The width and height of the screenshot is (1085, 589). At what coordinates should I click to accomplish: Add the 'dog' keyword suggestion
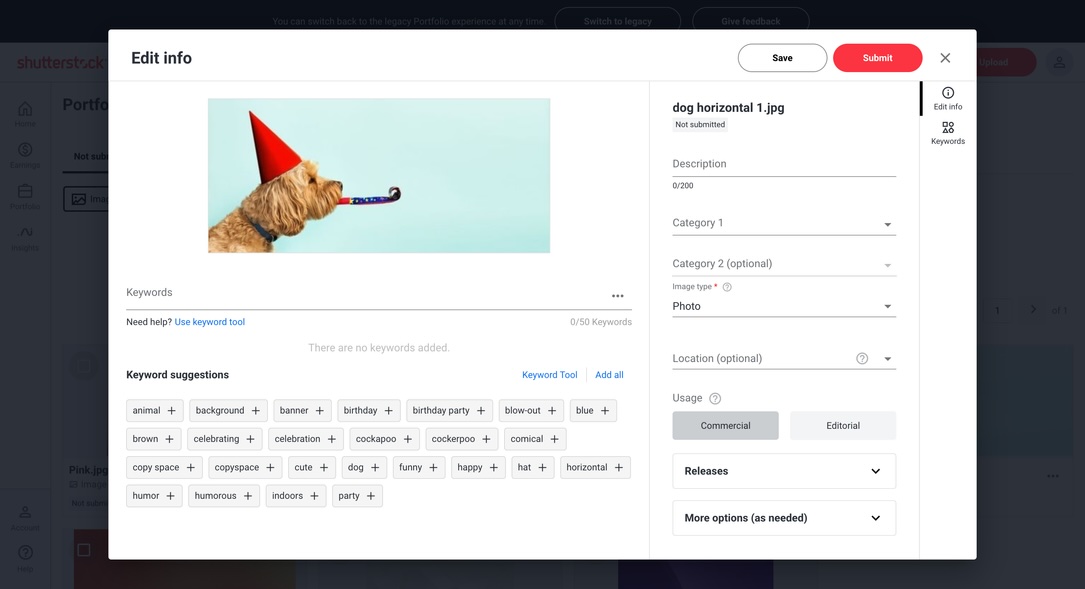pyautogui.click(x=364, y=467)
